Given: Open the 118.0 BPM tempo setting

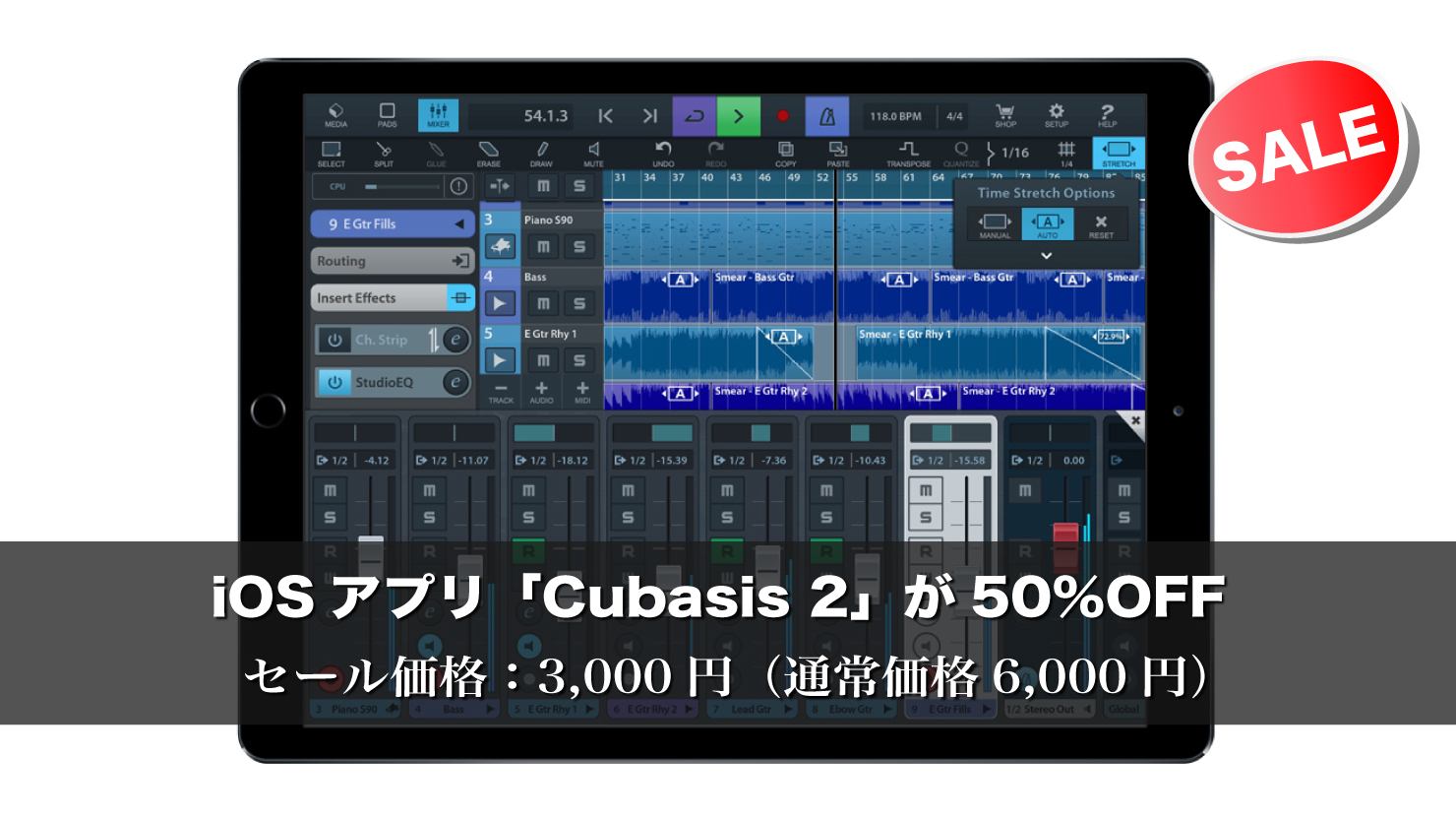Looking at the screenshot, I should pyautogui.click(x=896, y=116).
